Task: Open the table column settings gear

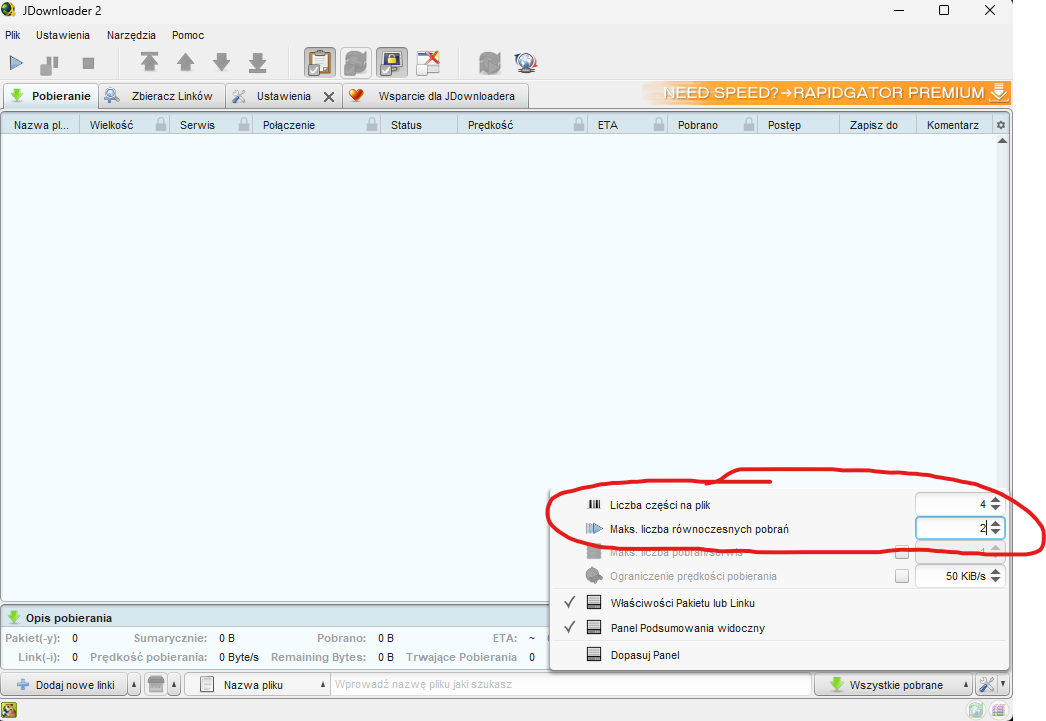Action: point(1001,125)
